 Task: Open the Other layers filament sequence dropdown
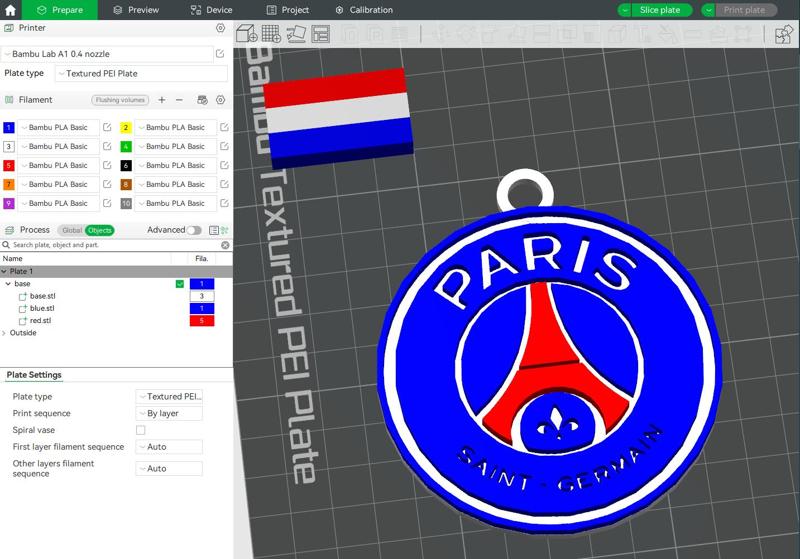point(169,468)
